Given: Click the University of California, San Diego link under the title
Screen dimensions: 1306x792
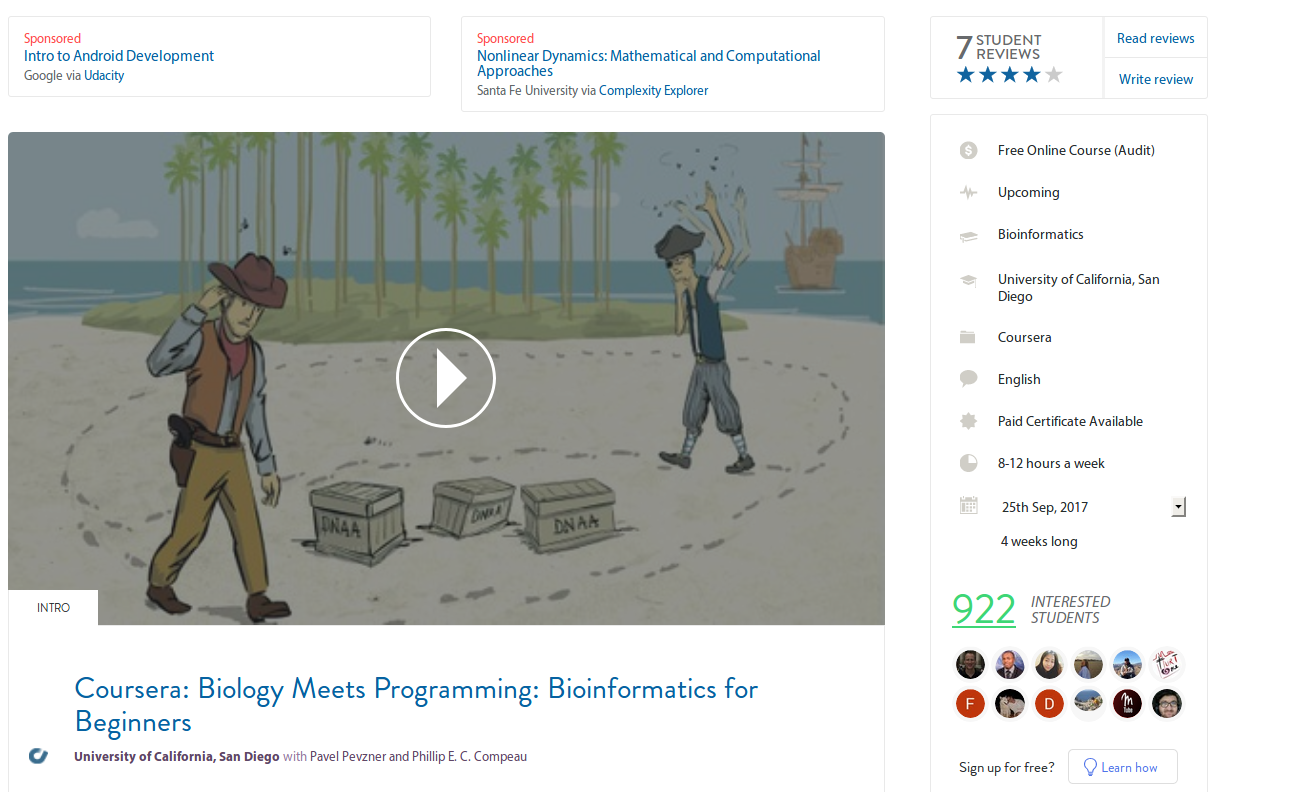Looking at the screenshot, I should (x=177, y=756).
